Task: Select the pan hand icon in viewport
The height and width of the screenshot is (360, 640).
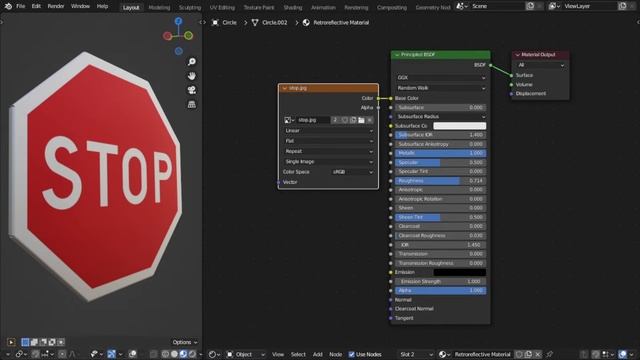Action: [191, 76]
